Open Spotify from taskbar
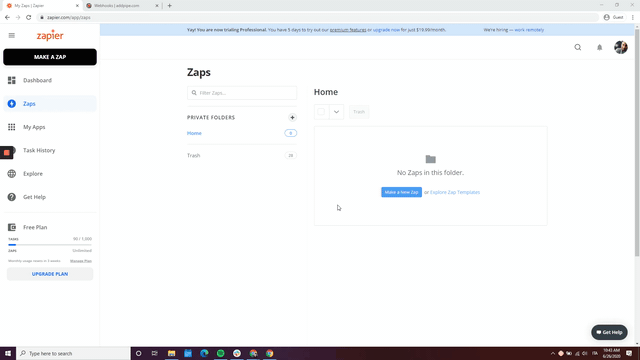The height and width of the screenshot is (360, 640). click(x=220, y=353)
